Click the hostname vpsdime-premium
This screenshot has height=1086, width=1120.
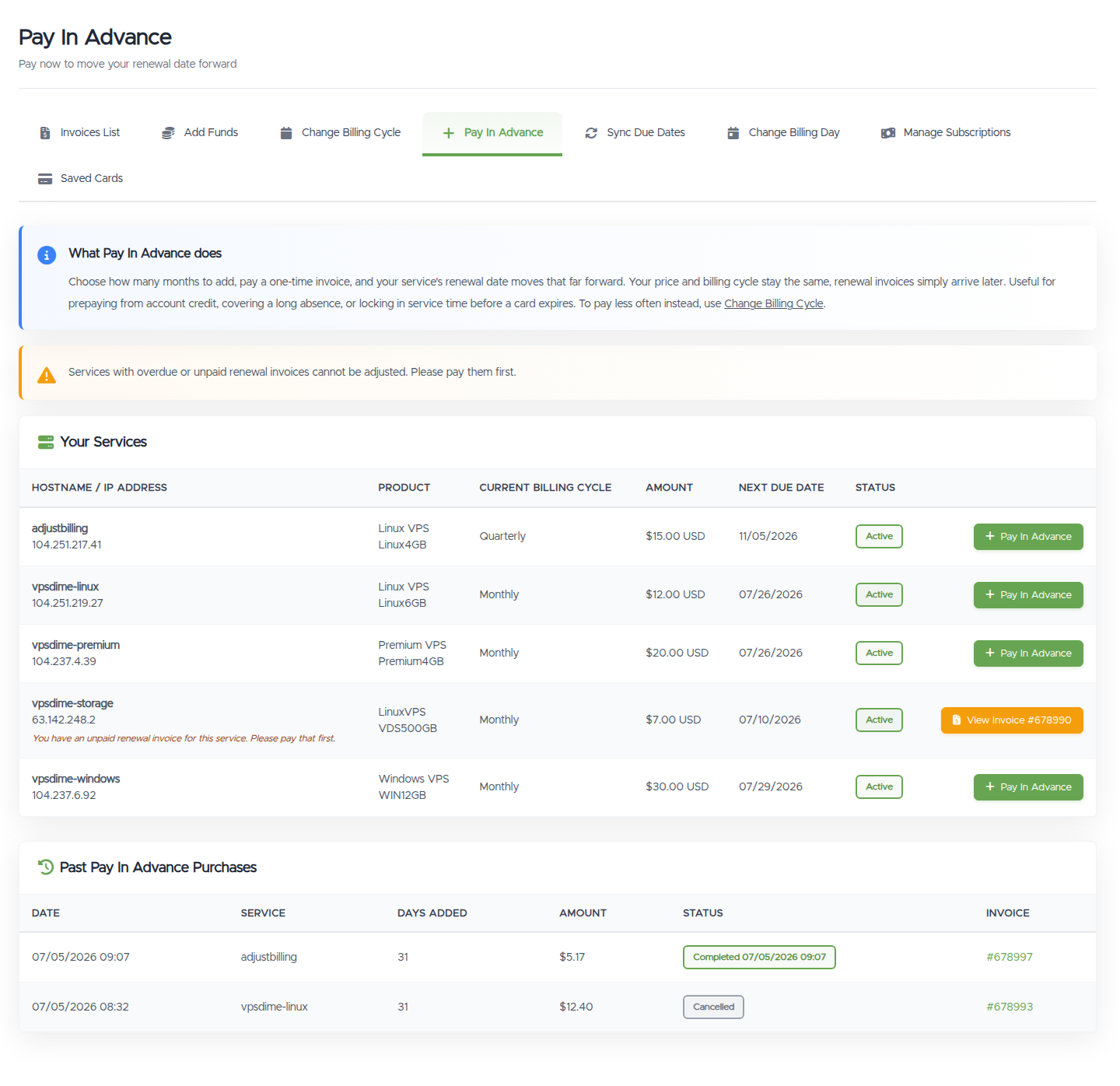pyautogui.click(x=76, y=645)
